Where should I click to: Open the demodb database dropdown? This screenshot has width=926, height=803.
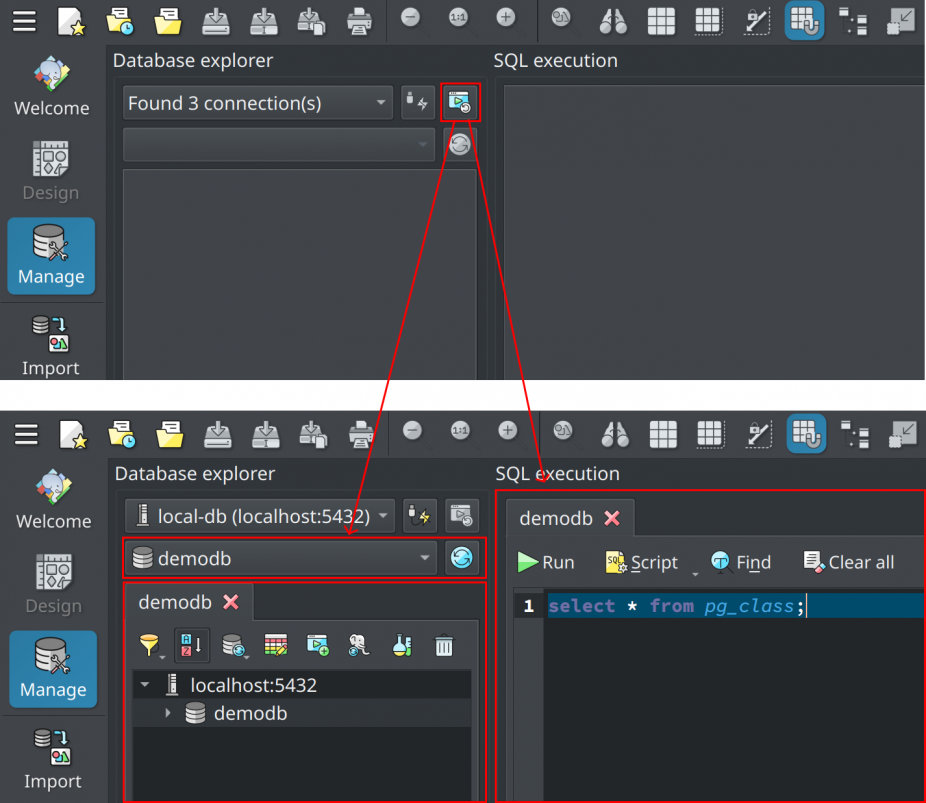tap(281, 558)
